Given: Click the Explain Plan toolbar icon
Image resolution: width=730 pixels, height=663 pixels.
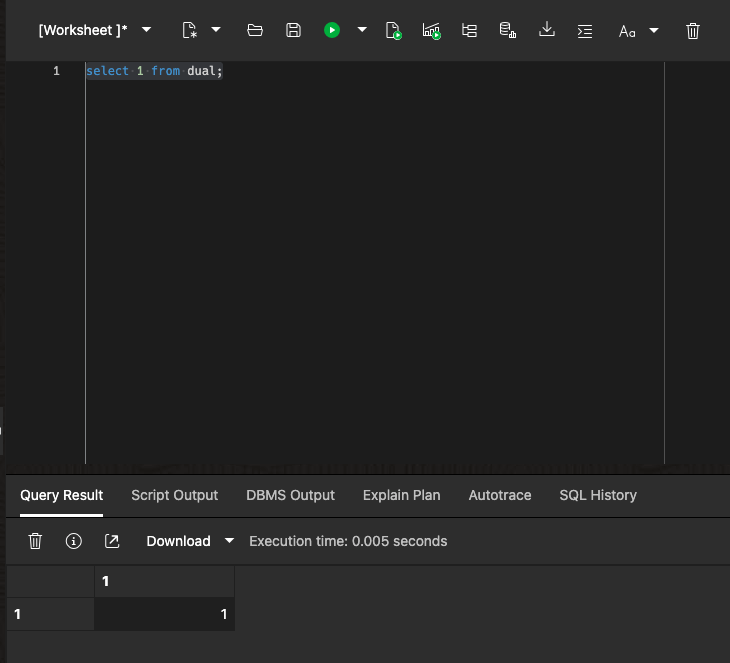Looking at the screenshot, I should (469, 31).
